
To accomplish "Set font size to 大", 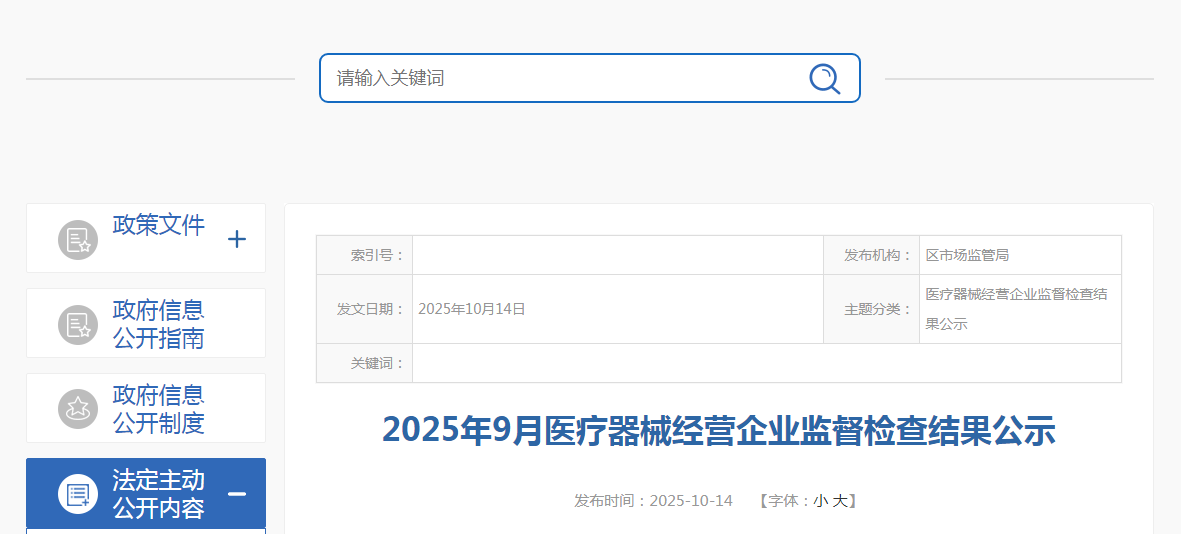I will 839,501.
